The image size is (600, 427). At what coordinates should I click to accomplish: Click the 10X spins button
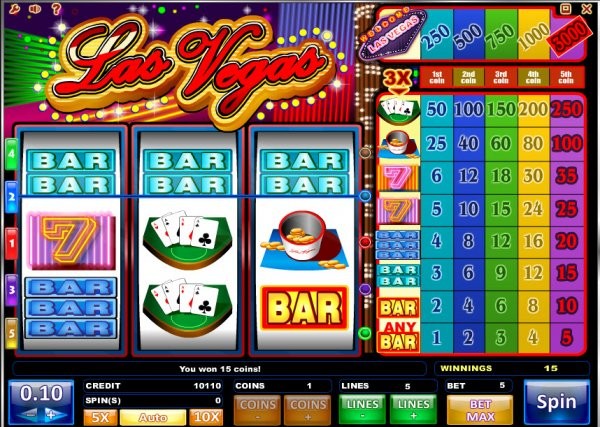[x=206, y=417]
